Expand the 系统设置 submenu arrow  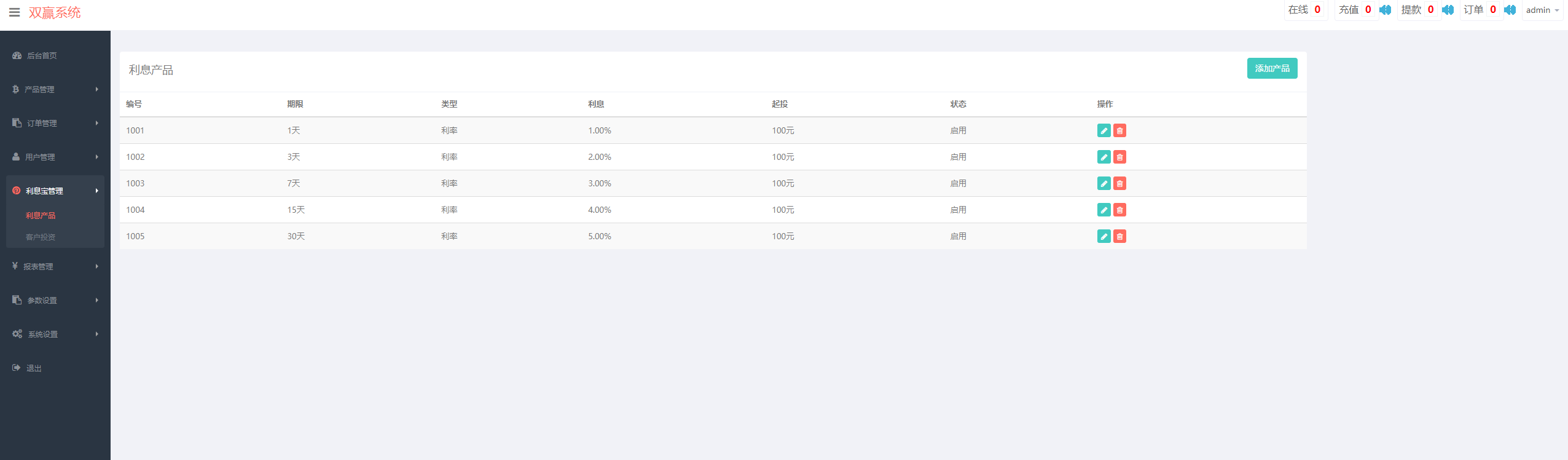point(97,334)
